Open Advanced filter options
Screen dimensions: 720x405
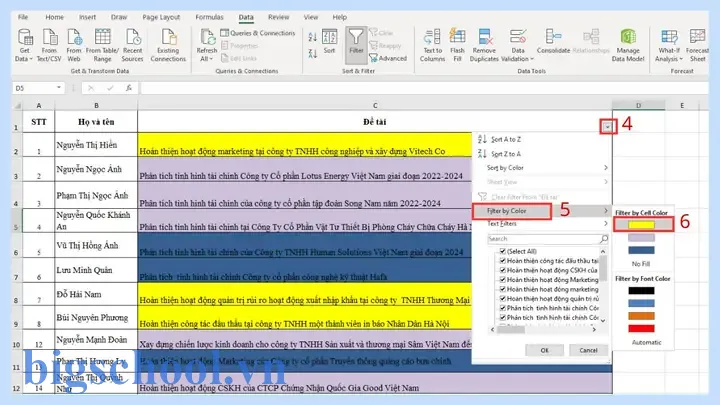click(388, 58)
